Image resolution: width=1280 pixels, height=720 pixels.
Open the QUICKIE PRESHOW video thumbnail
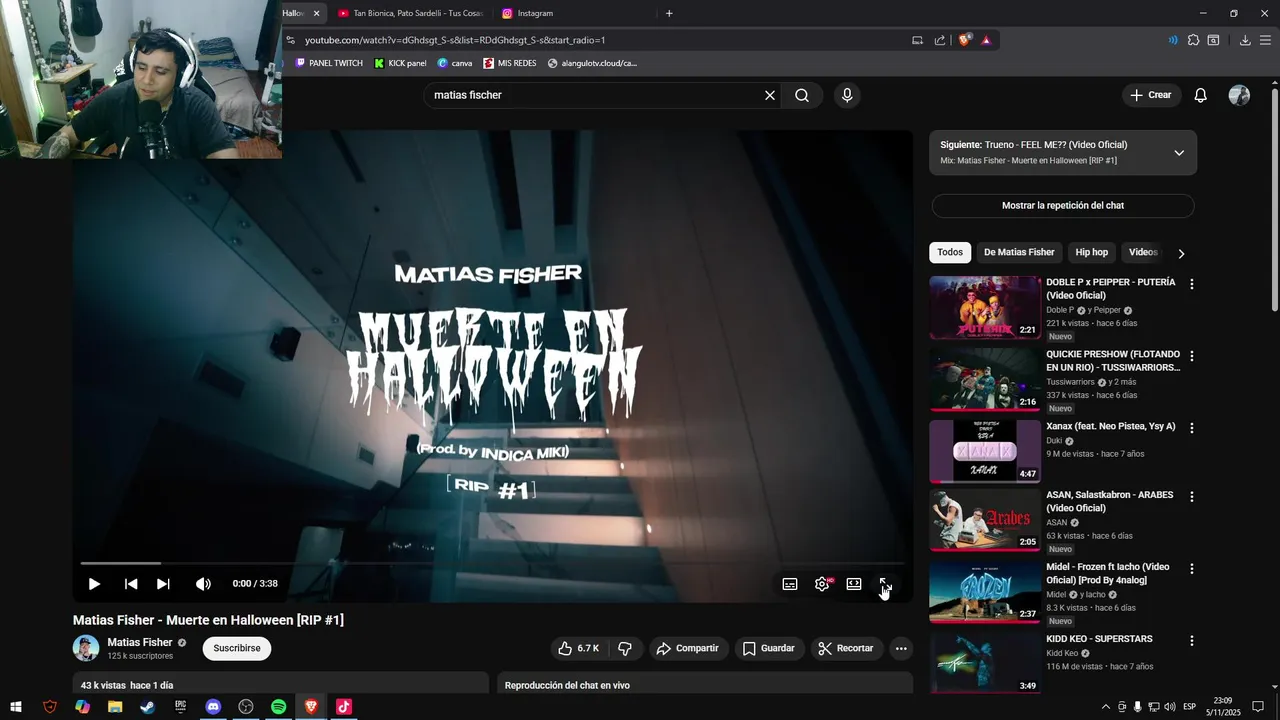(985, 380)
